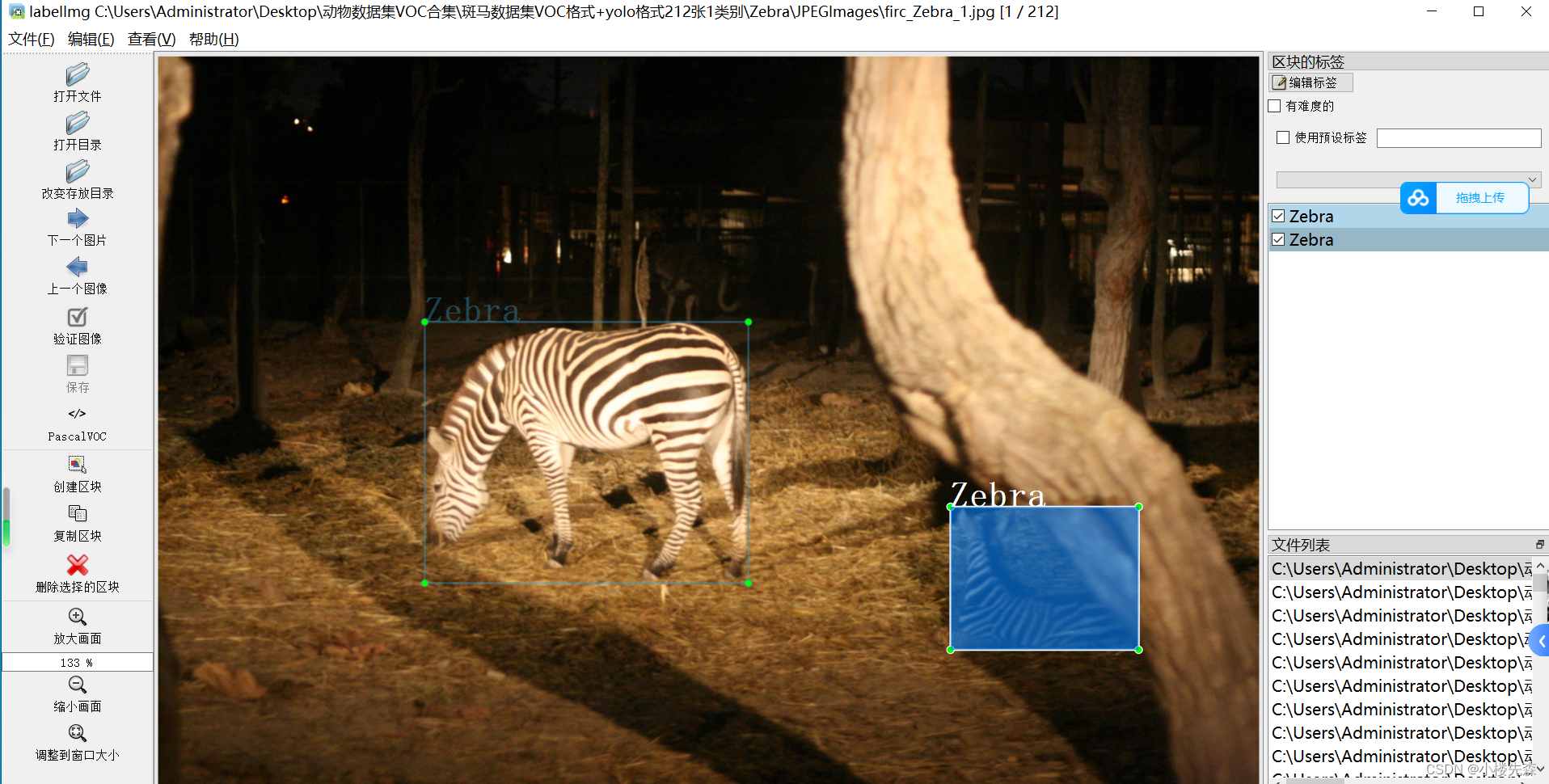Go to previous image with 上一个图像

click(78, 268)
